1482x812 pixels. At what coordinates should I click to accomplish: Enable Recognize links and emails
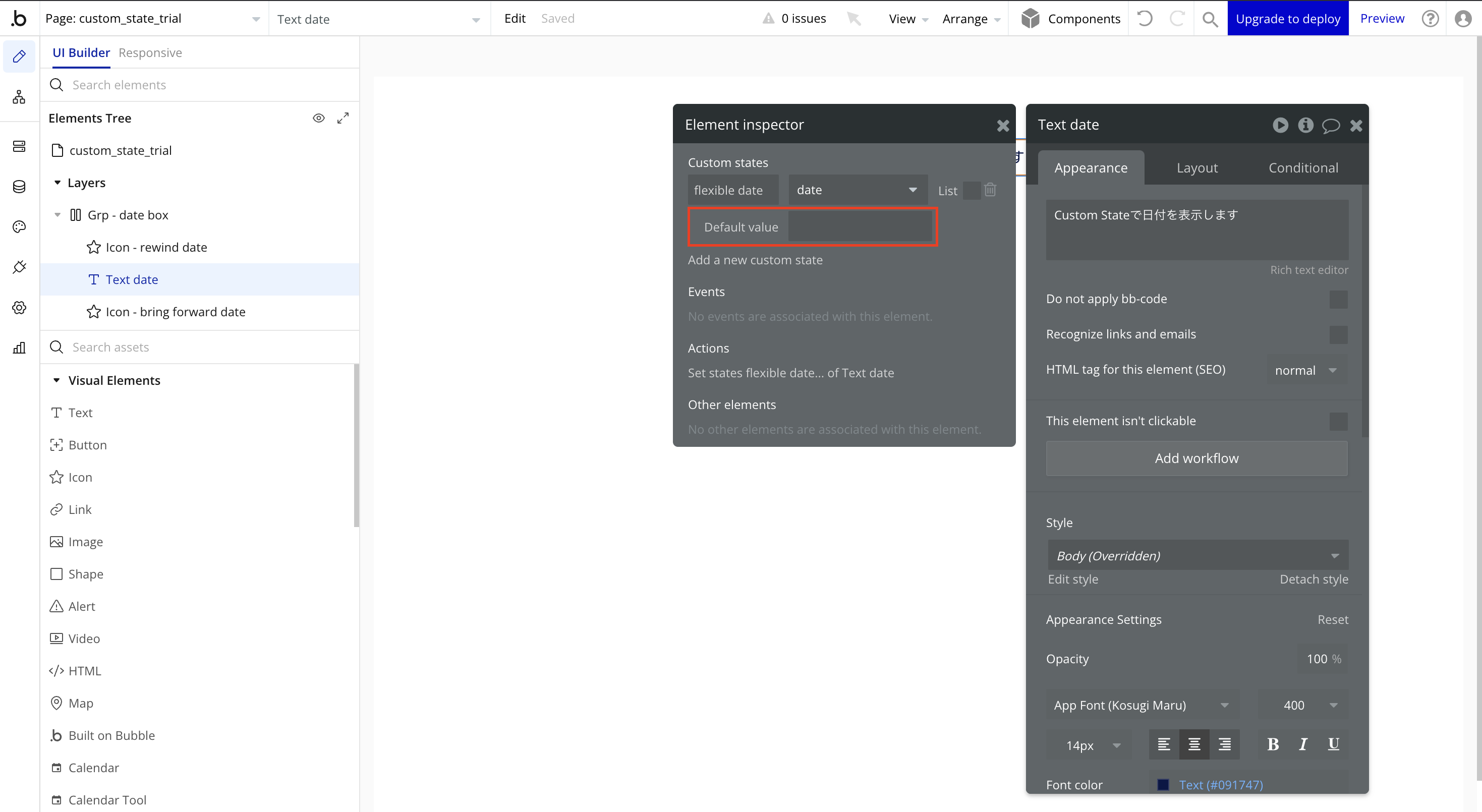coord(1339,335)
